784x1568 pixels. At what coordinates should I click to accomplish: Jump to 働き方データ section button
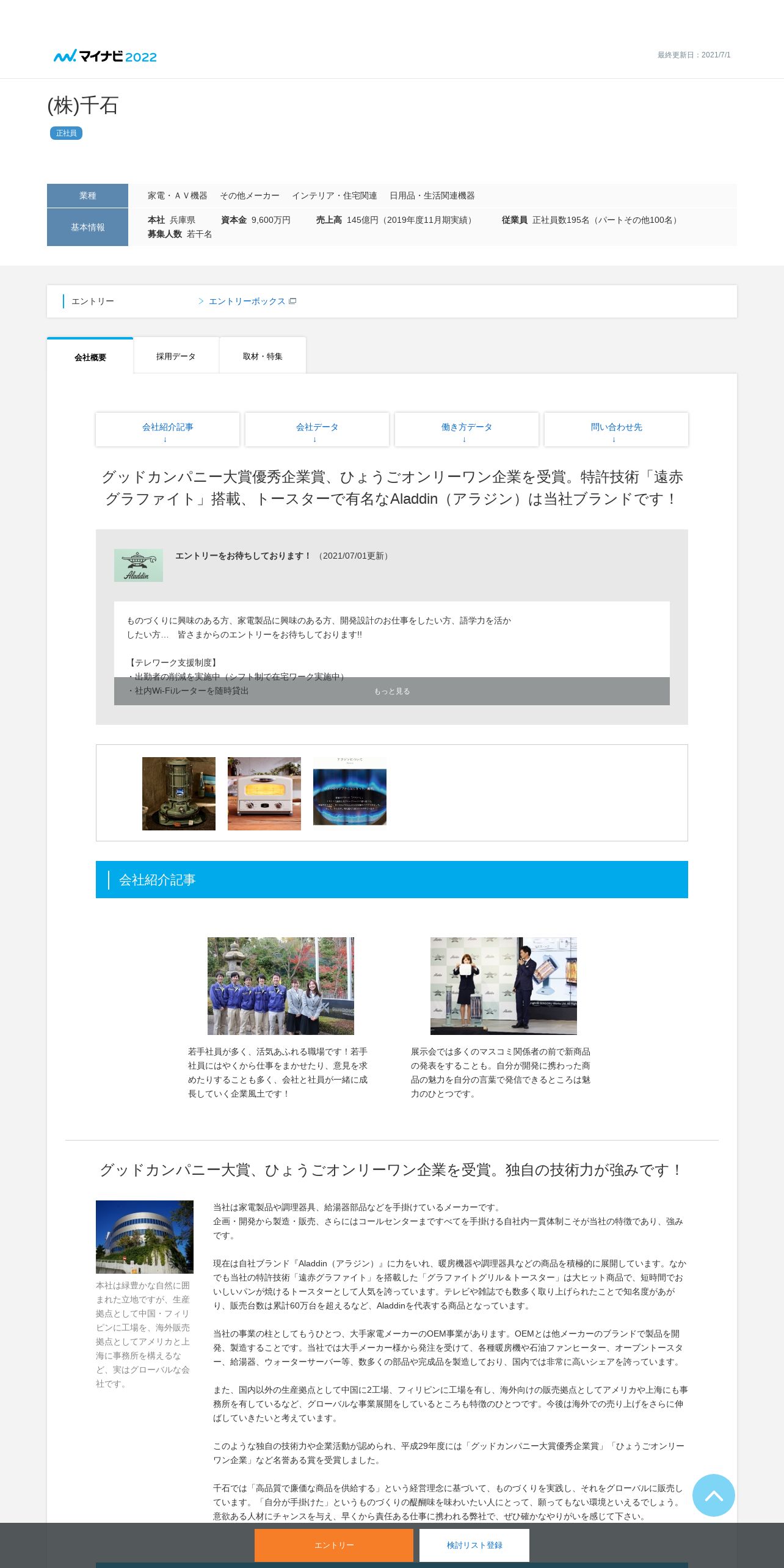click(466, 430)
